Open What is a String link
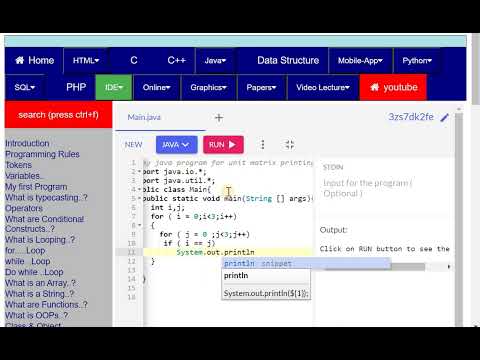This screenshot has height=360, width=480. (x=39, y=294)
